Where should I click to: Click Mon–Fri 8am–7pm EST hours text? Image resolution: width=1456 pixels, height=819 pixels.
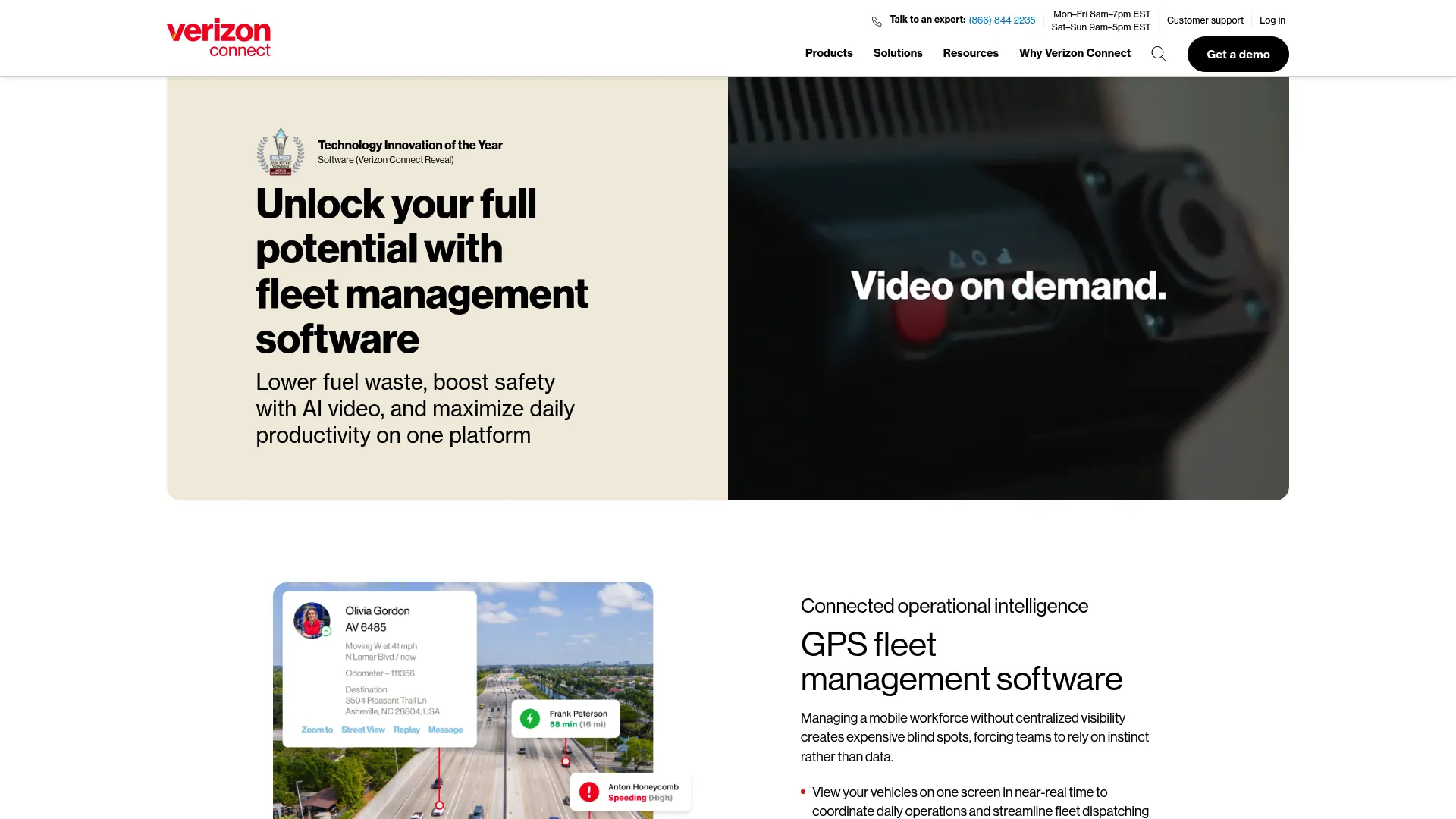pos(1102,14)
